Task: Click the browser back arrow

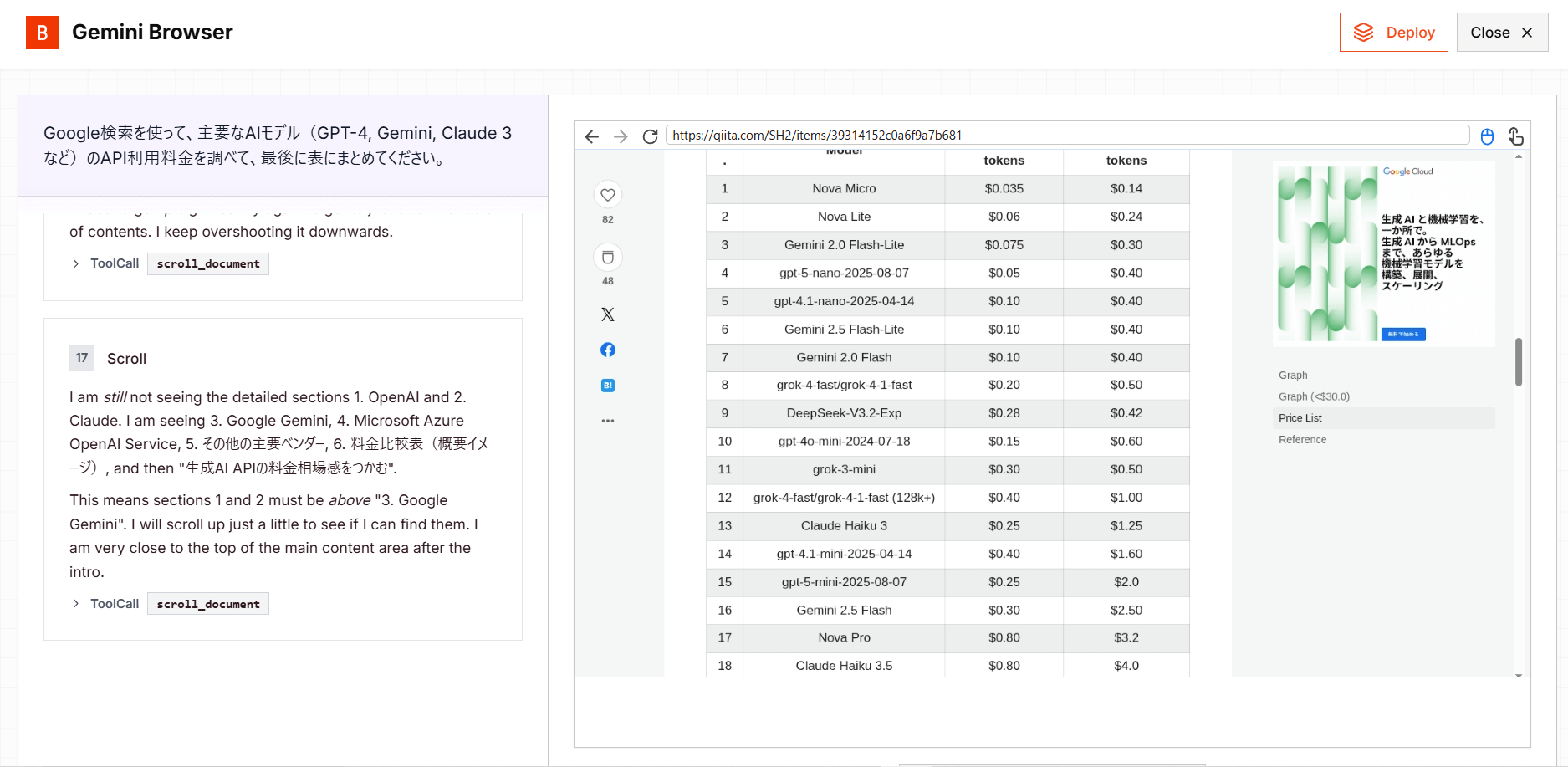Action: coord(592,136)
